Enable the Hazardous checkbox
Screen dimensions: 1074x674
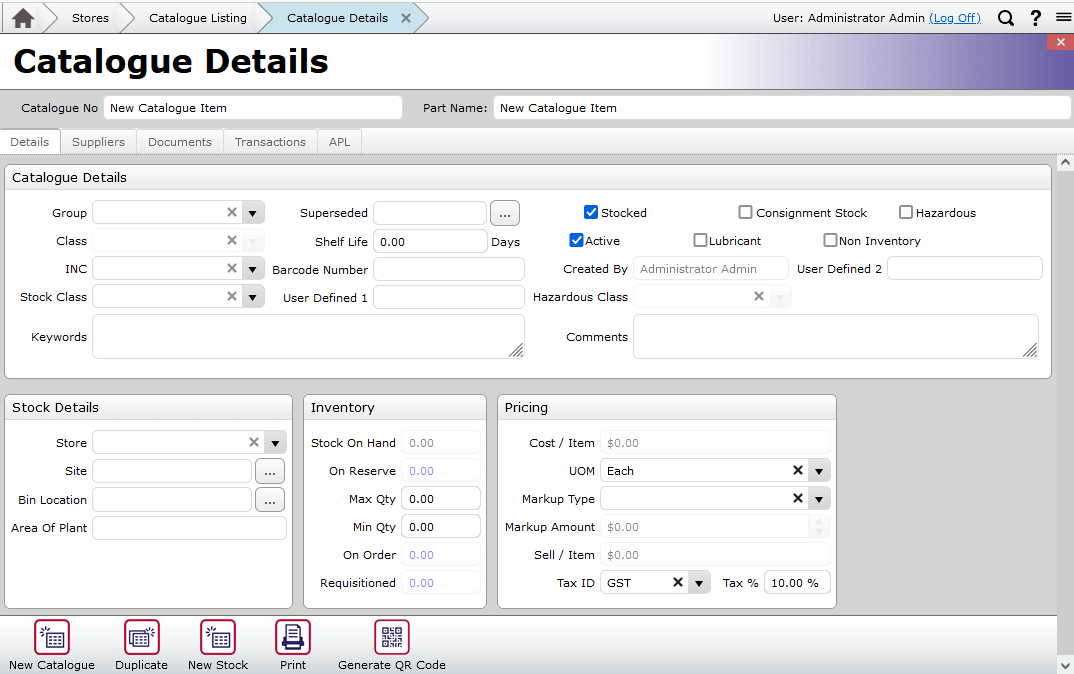pos(906,212)
